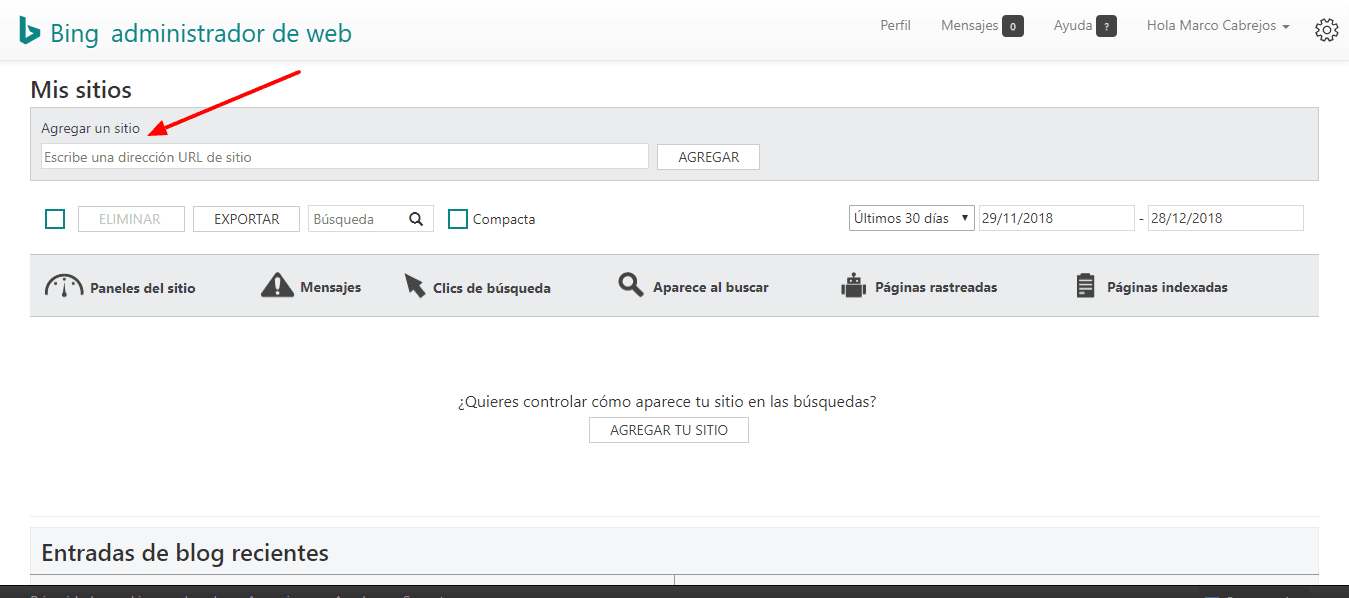Expand the Hola Marco Cabrejos menu
1349x598 pixels.
click(x=1218, y=26)
